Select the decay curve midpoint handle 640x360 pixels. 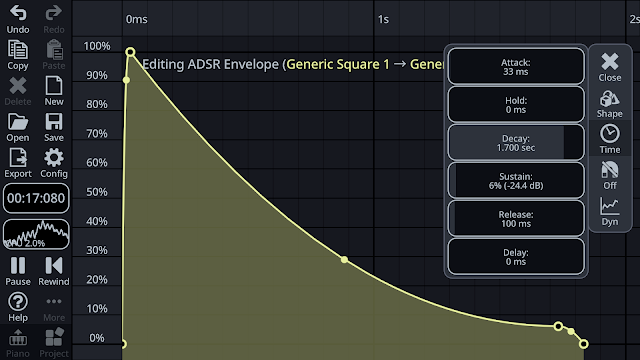(344, 260)
